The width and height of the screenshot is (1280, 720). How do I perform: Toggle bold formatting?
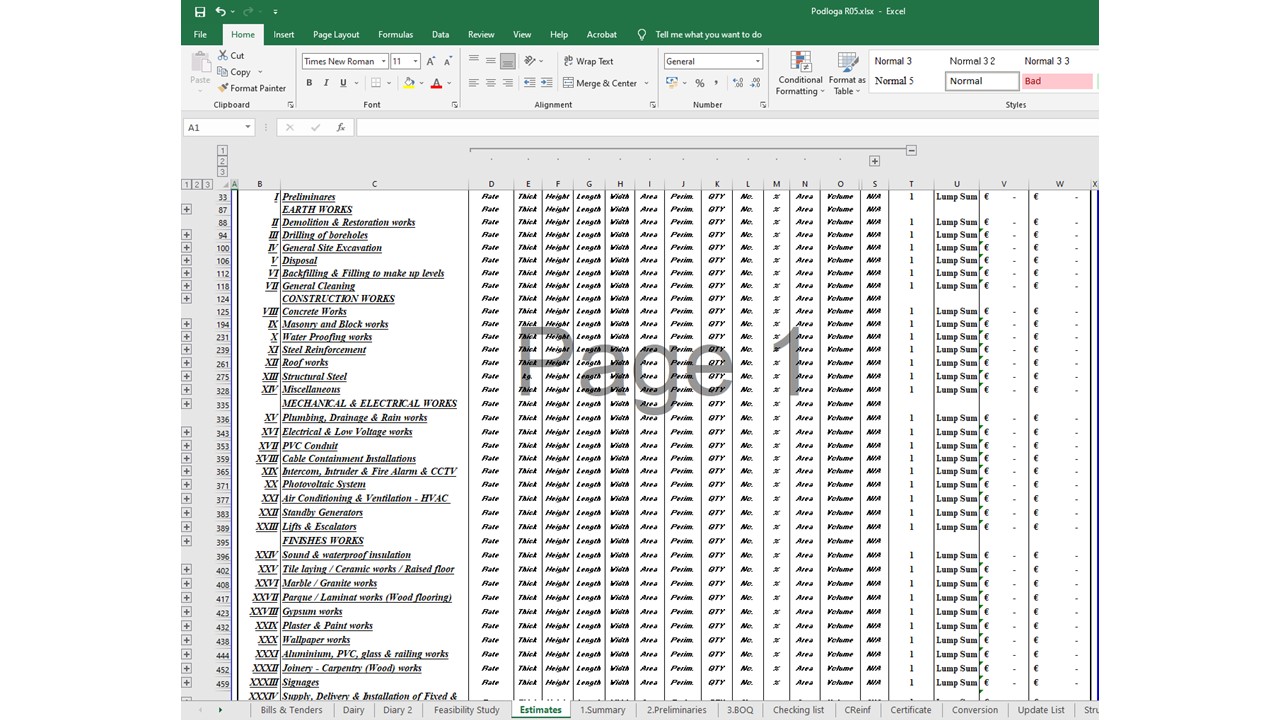tap(309, 83)
